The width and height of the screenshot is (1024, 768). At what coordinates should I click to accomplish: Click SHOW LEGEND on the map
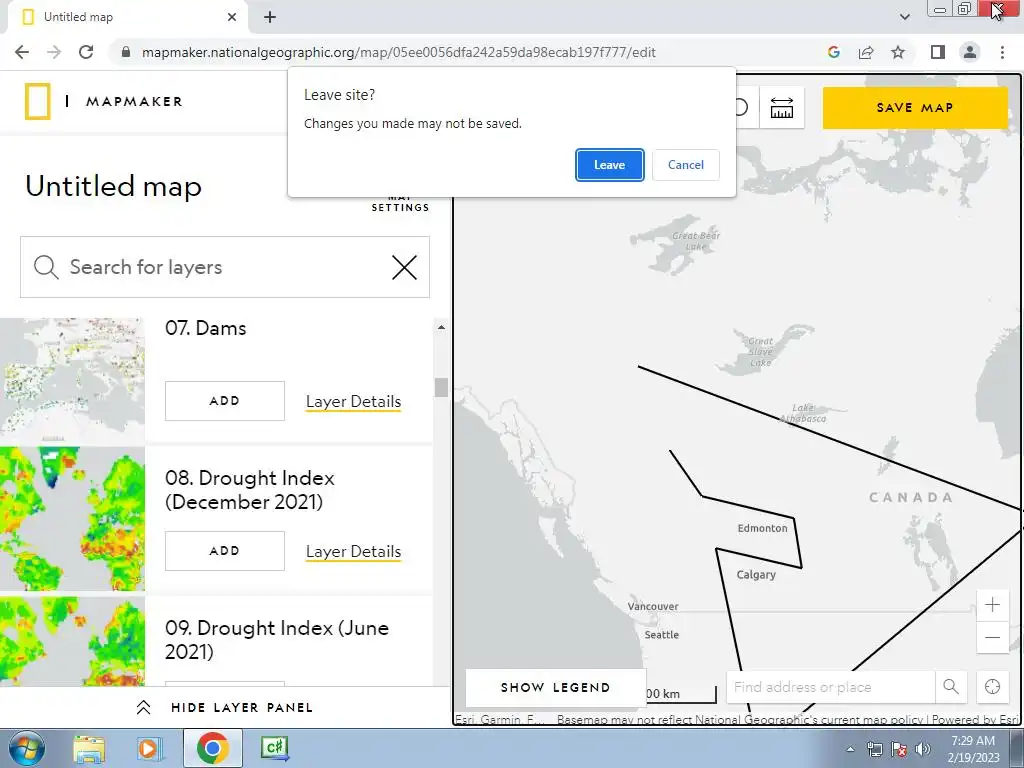(555, 687)
